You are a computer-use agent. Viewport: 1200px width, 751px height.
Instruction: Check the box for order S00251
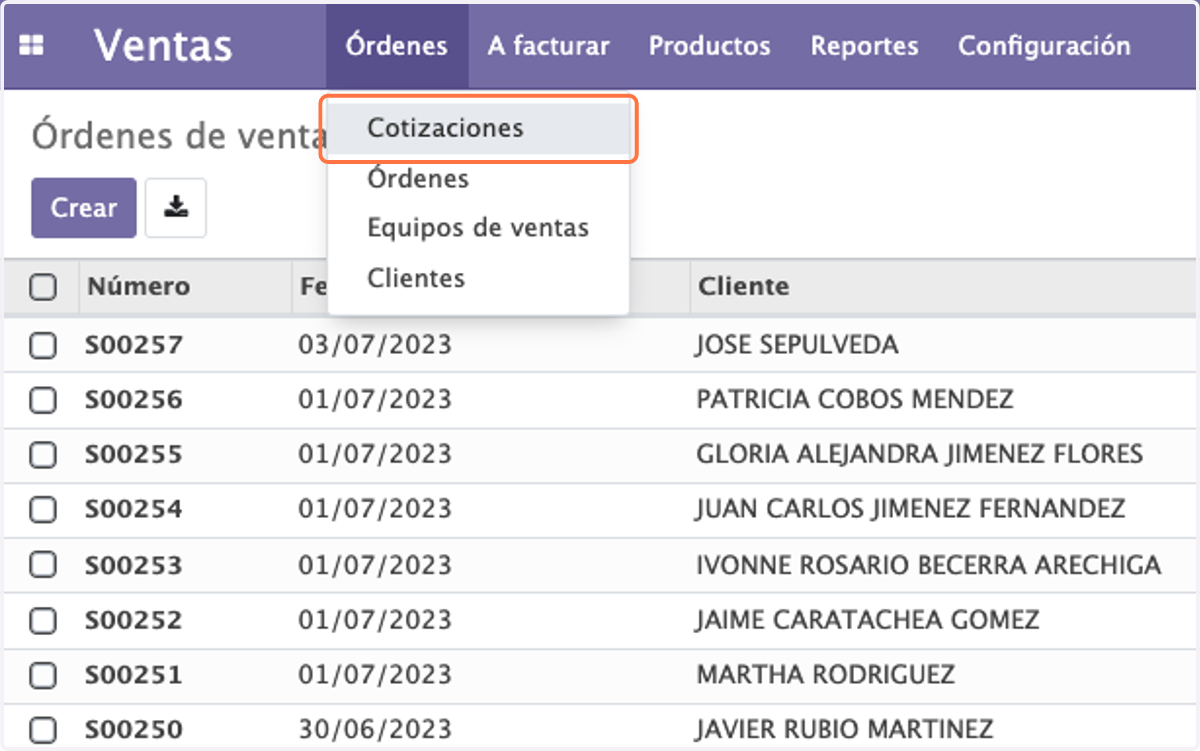[x=43, y=675]
